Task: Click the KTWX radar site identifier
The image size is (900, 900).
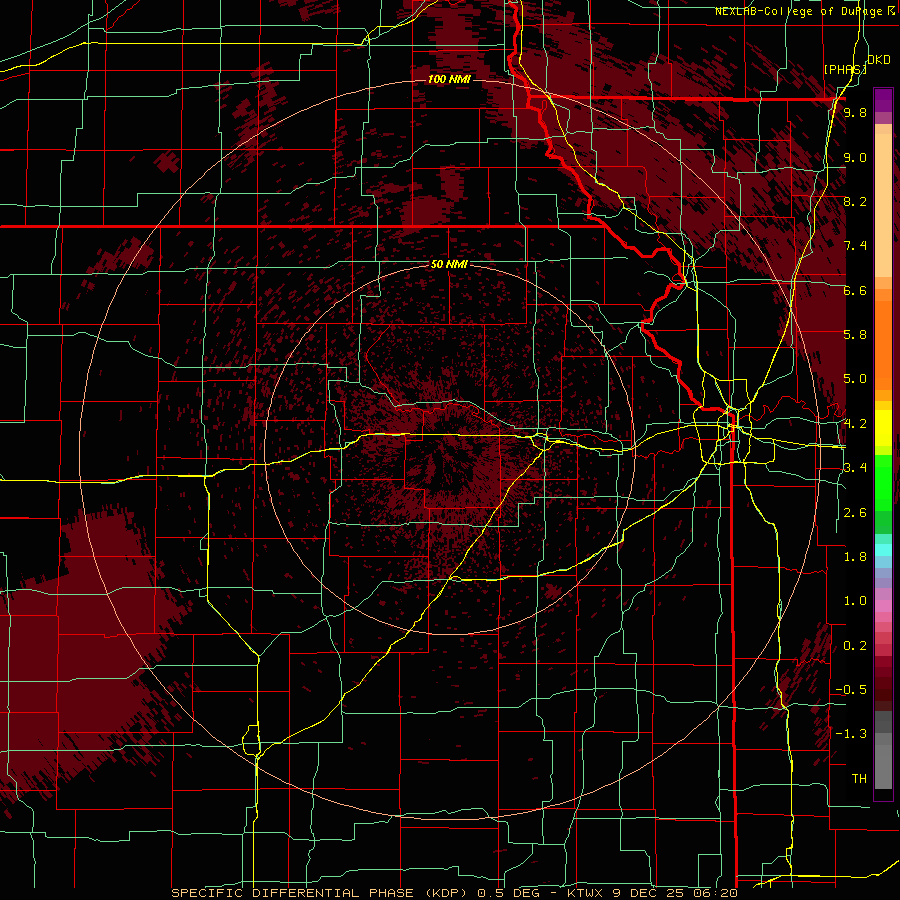Action: point(587,893)
